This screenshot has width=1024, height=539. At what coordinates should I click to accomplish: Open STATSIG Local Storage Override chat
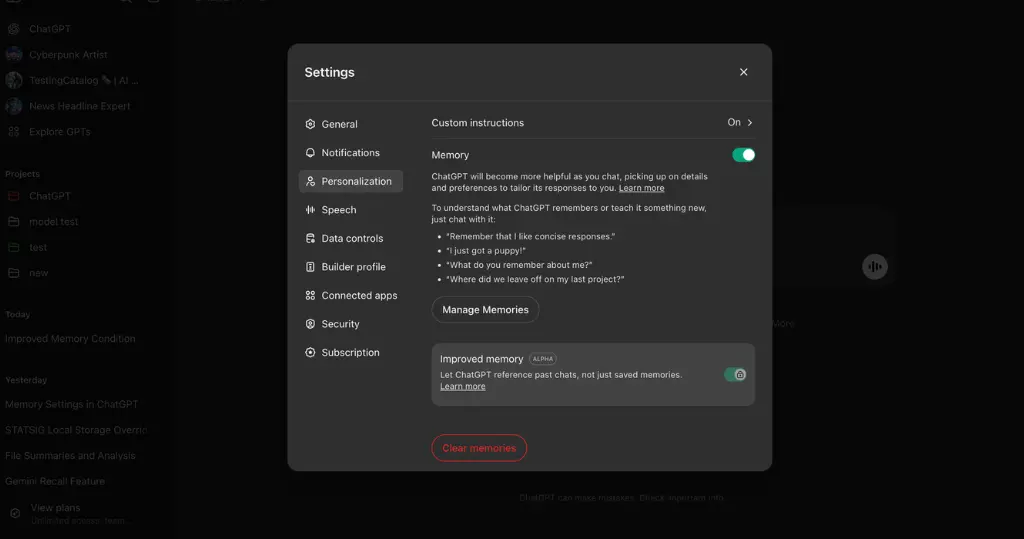[x=74, y=430]
